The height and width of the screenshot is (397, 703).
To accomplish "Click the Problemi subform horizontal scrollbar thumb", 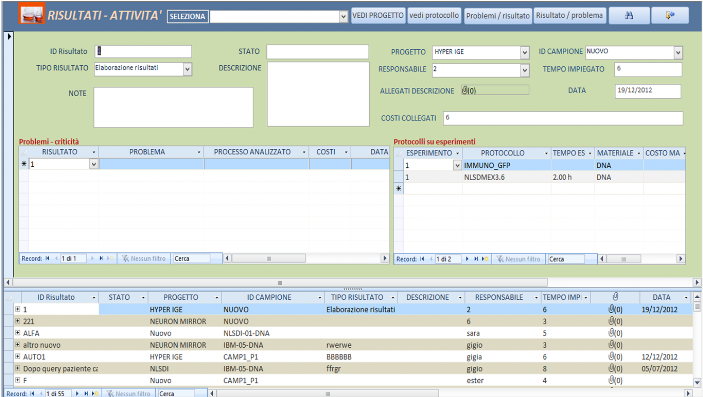I will [269, 258].
